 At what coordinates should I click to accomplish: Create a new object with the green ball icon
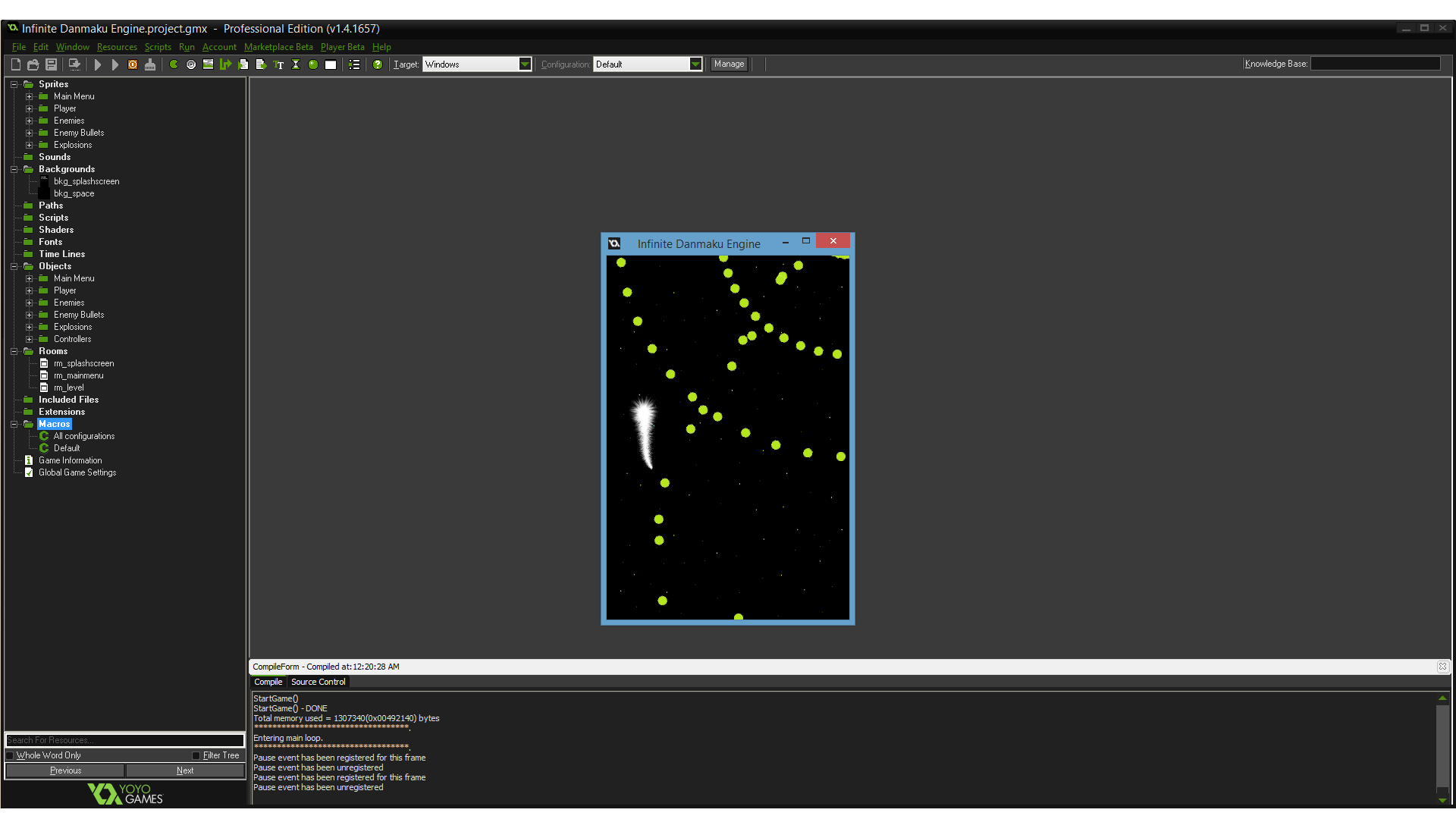coord(313,64)
